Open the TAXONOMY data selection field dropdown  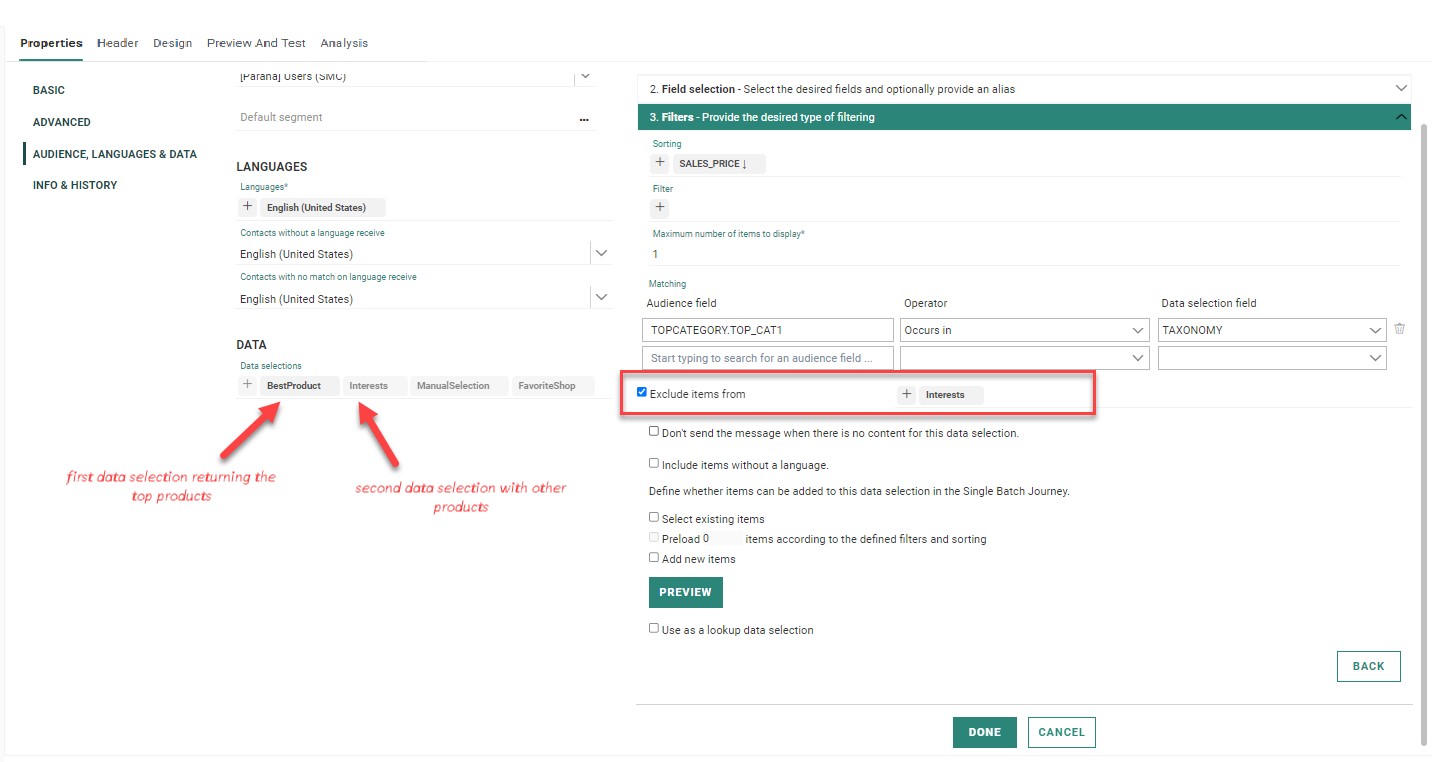pos(1272,330)
